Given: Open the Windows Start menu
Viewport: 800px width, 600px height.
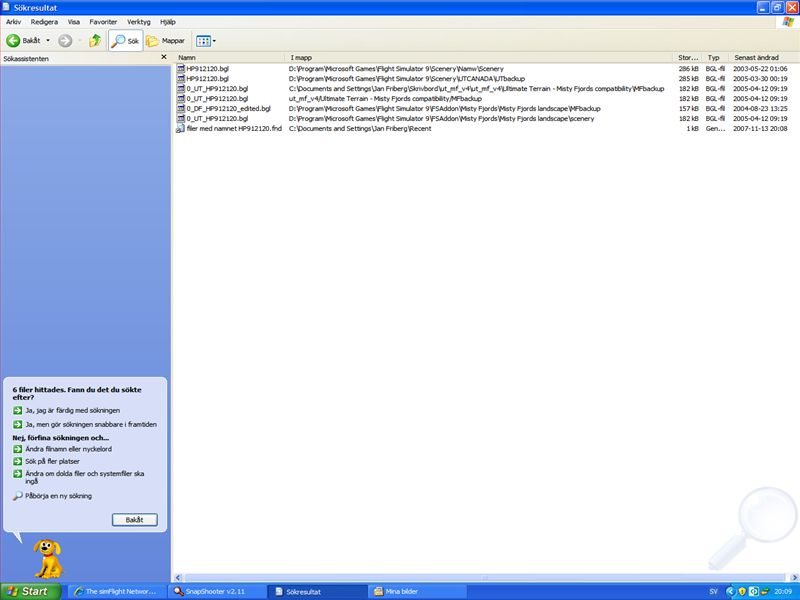Looking at the screenshot, I should [31, 592].
